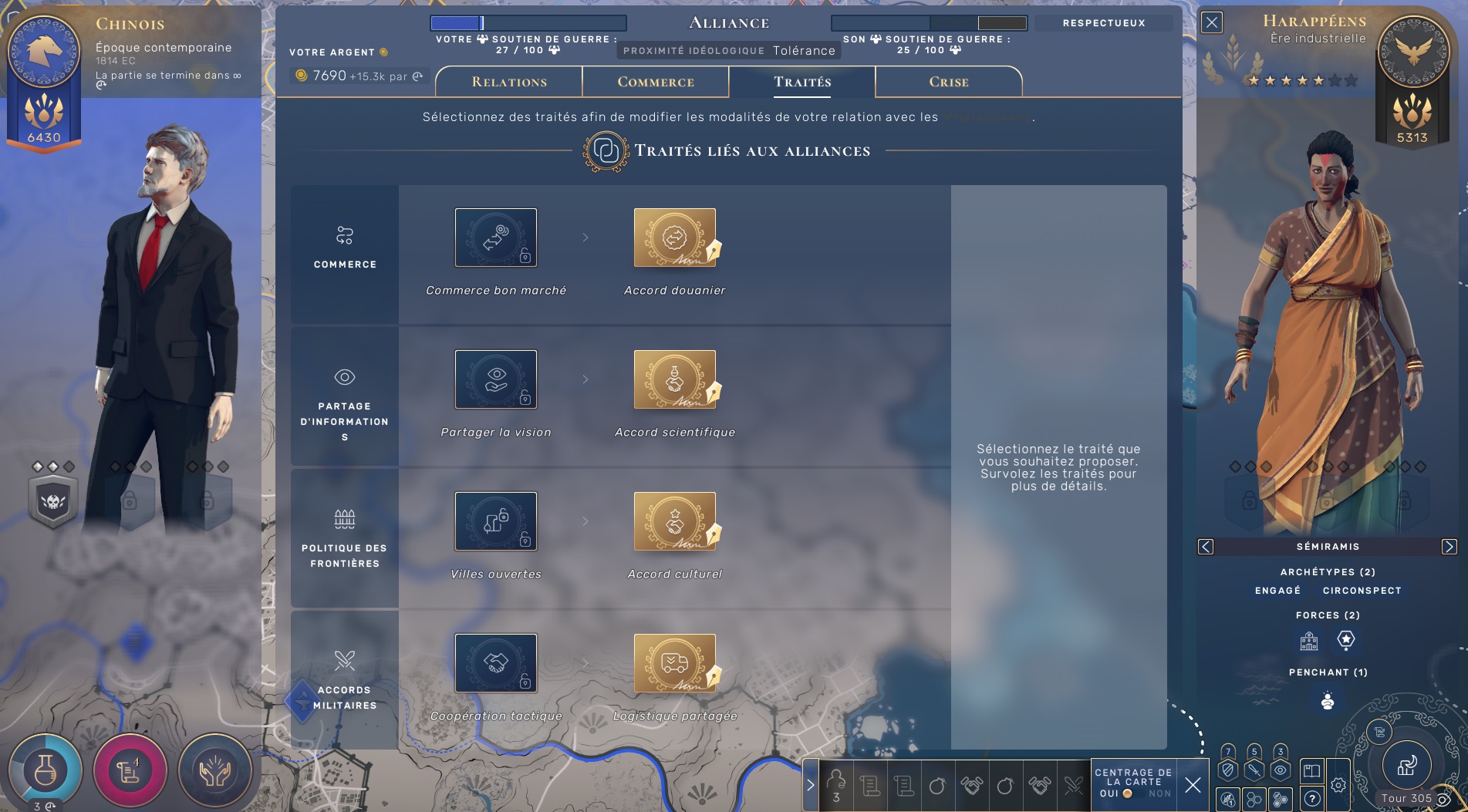Select the Villes ouvertes treaty
Viewport: 1468px width, 812px height.
click(x=496, y=521)
